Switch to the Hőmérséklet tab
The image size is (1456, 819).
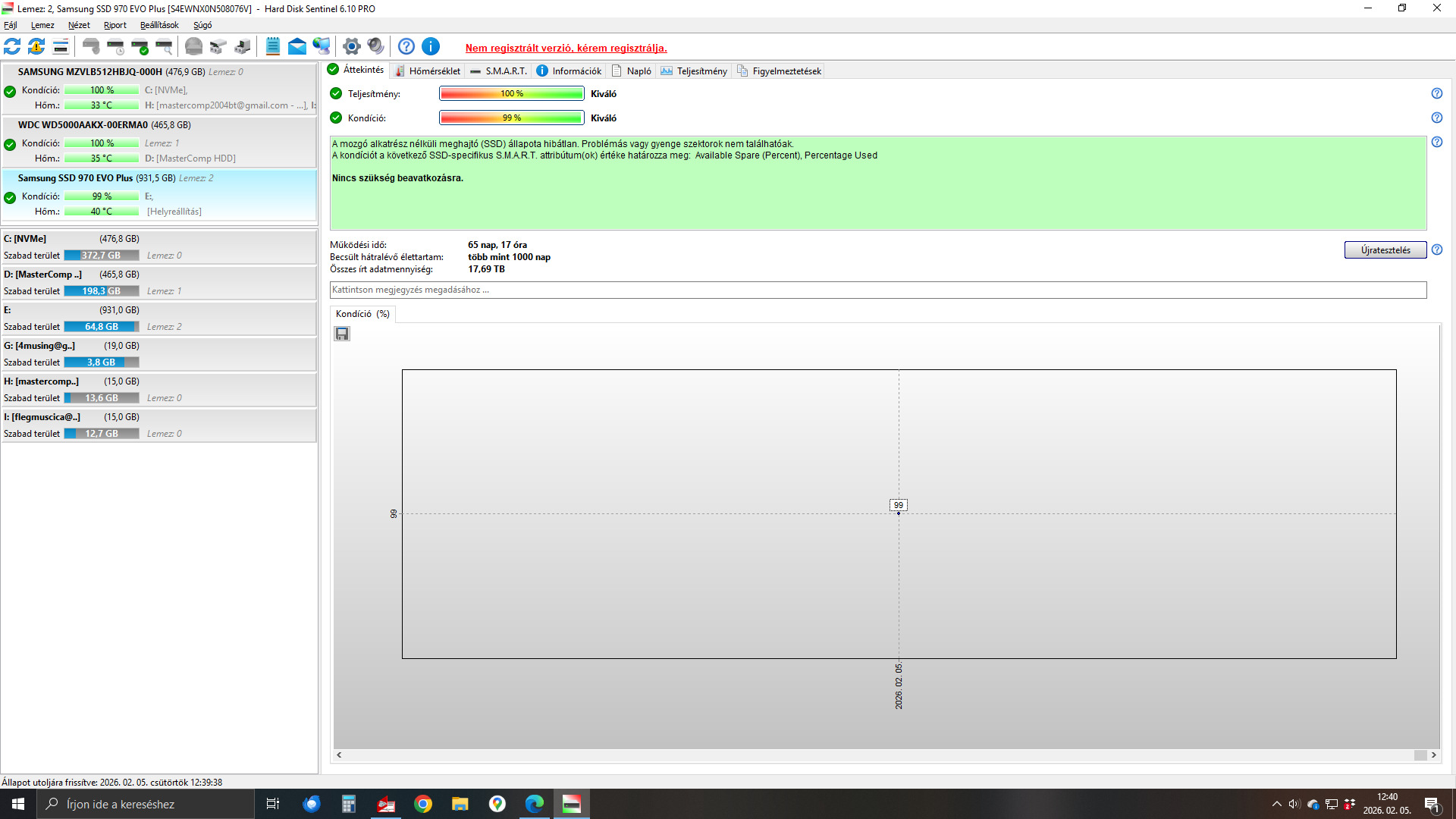click(428, 71)
